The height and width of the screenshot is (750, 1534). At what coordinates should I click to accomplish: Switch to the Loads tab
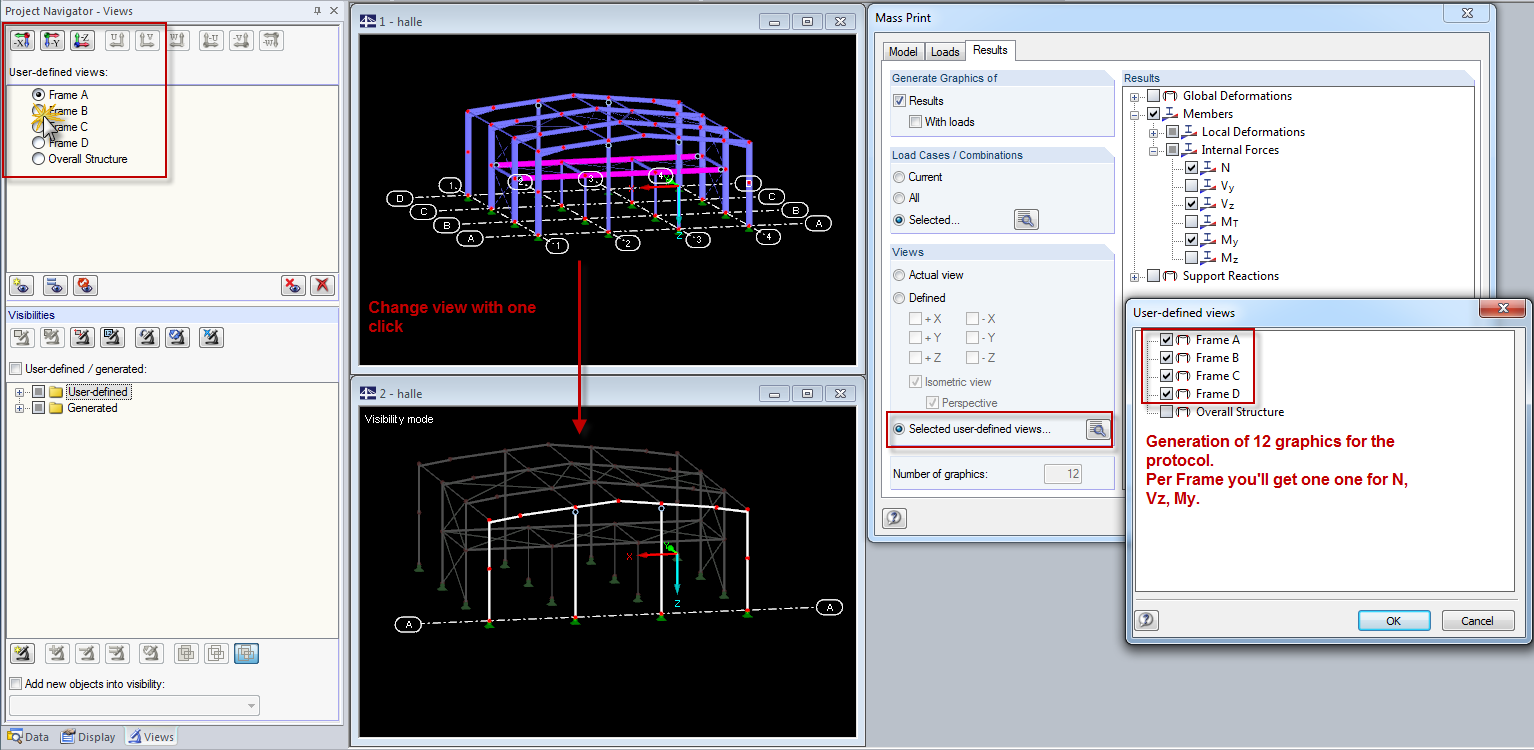click(x=945, y=52)
